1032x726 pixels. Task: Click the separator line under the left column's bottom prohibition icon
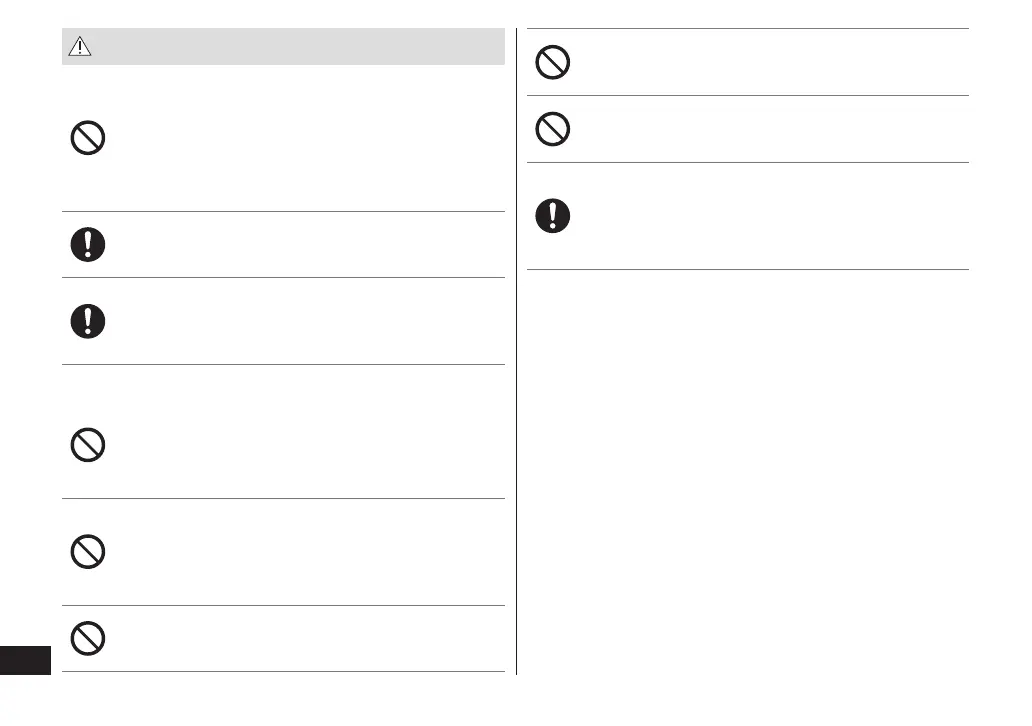click(283, 671)
